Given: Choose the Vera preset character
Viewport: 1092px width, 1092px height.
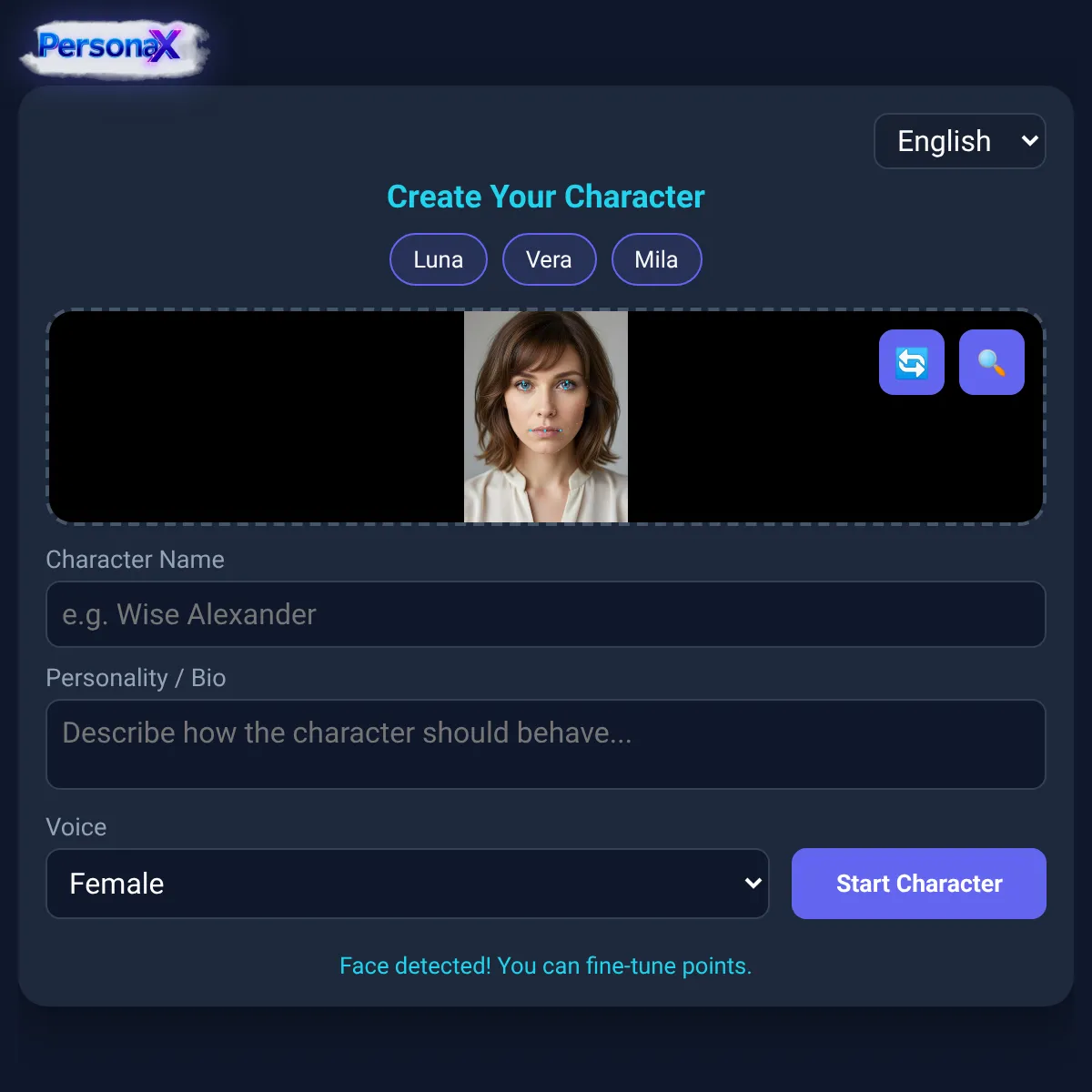Looking at the screenshot, I should pyautogui.click(x=550, y=259).
